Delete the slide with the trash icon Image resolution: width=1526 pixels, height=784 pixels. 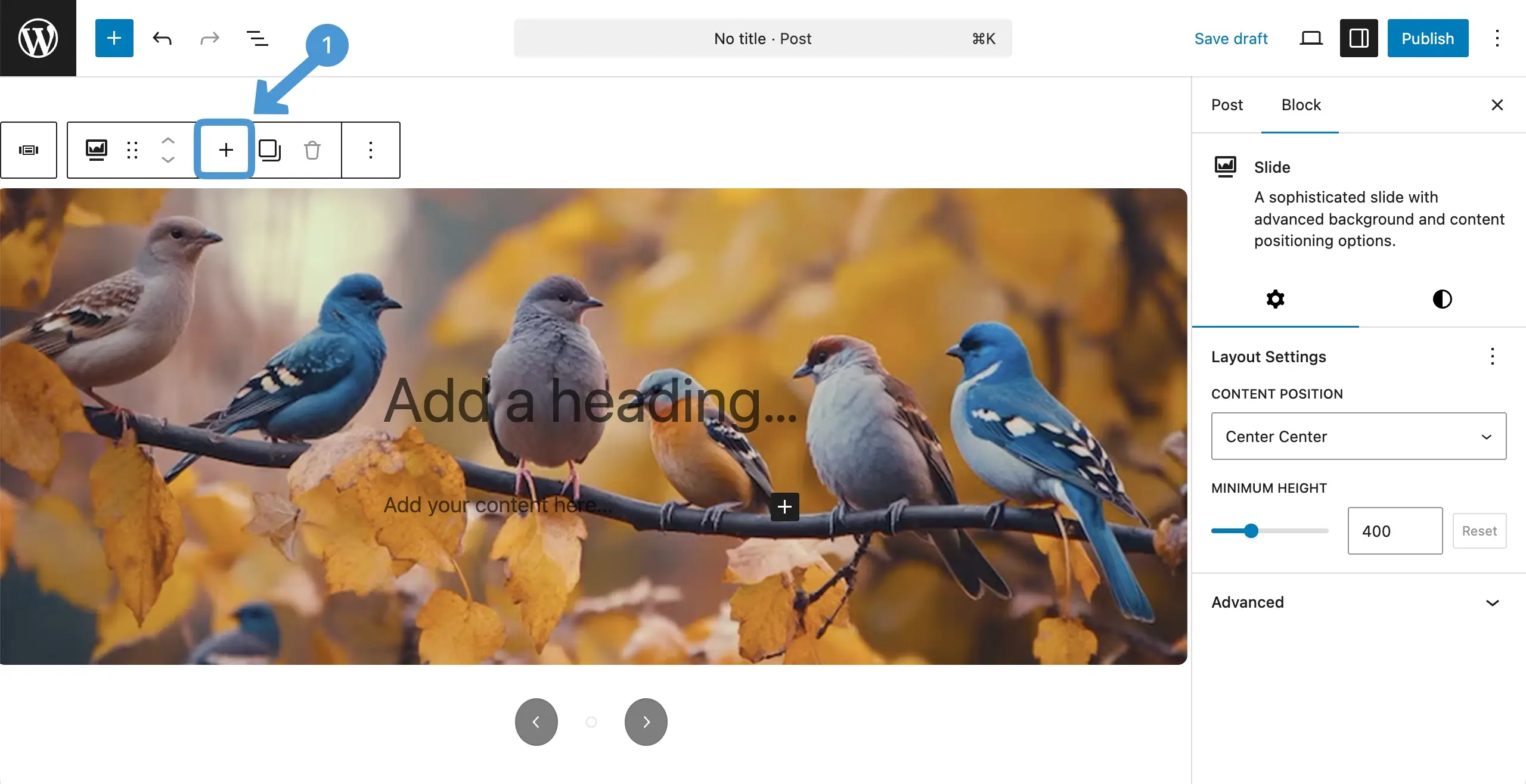(x=312, y=150)
